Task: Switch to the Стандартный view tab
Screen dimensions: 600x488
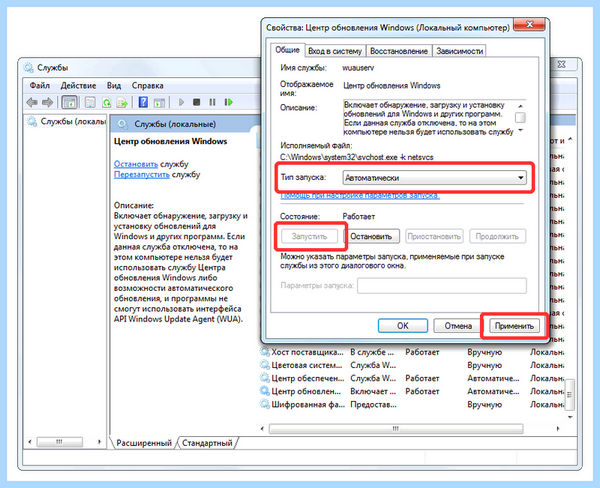Action: [x=207, y=443]
